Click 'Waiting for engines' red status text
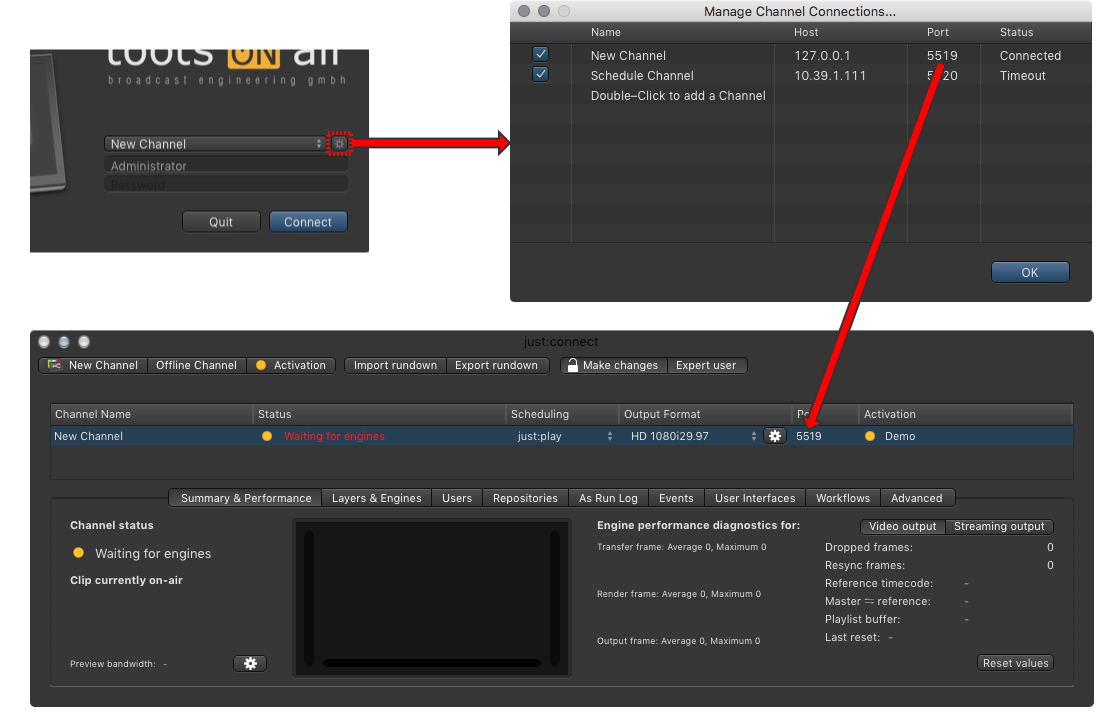This screenshot has height=727, width=1114. [334, 436]
